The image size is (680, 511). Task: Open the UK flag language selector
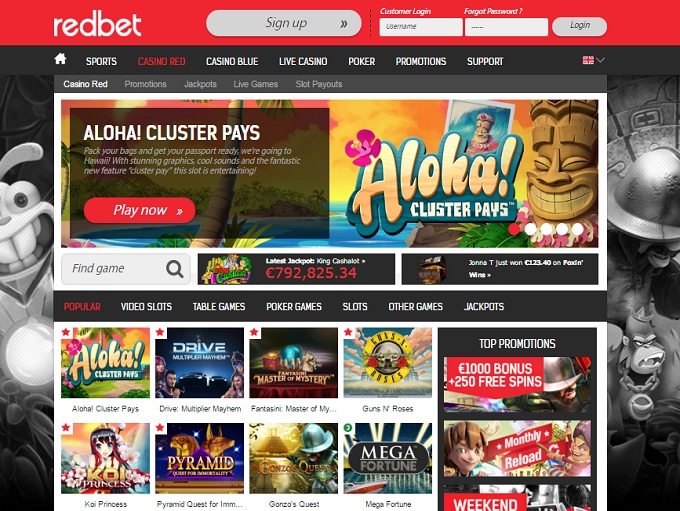(x=593, y=60)
